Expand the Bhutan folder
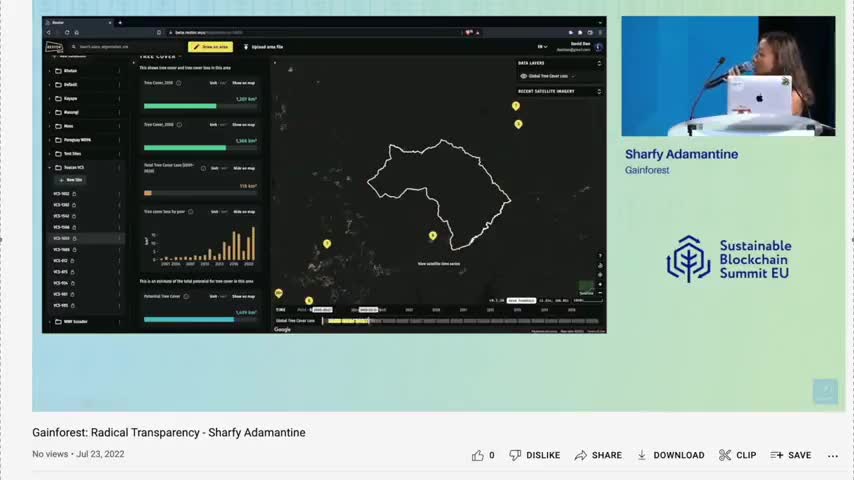Viewport: 854px width, 480px height. coord(50,71)
